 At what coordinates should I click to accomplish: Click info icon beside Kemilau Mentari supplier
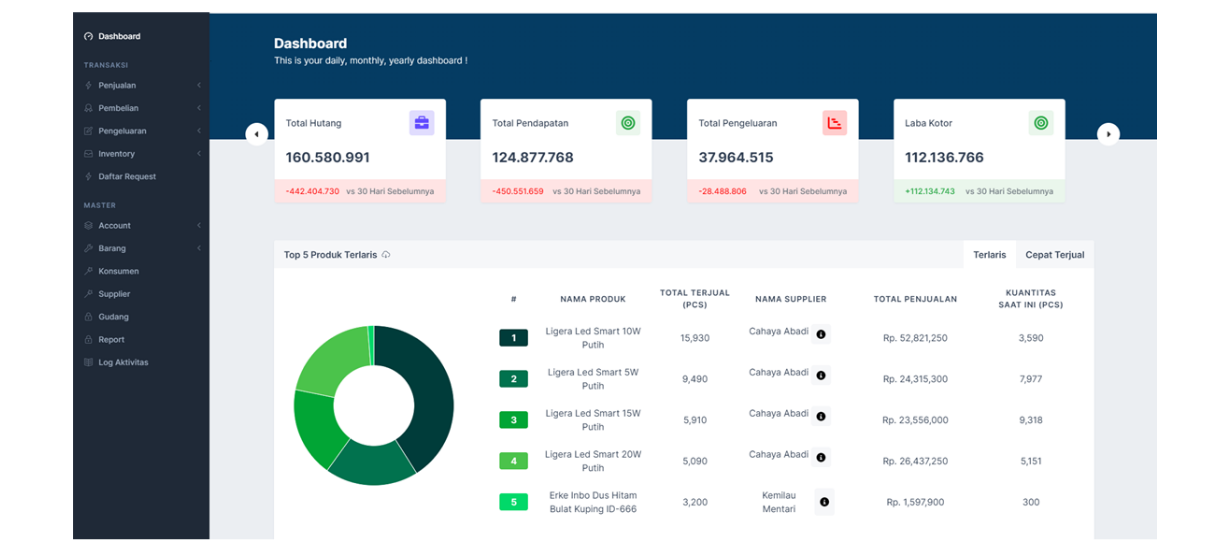coord(823,502)
